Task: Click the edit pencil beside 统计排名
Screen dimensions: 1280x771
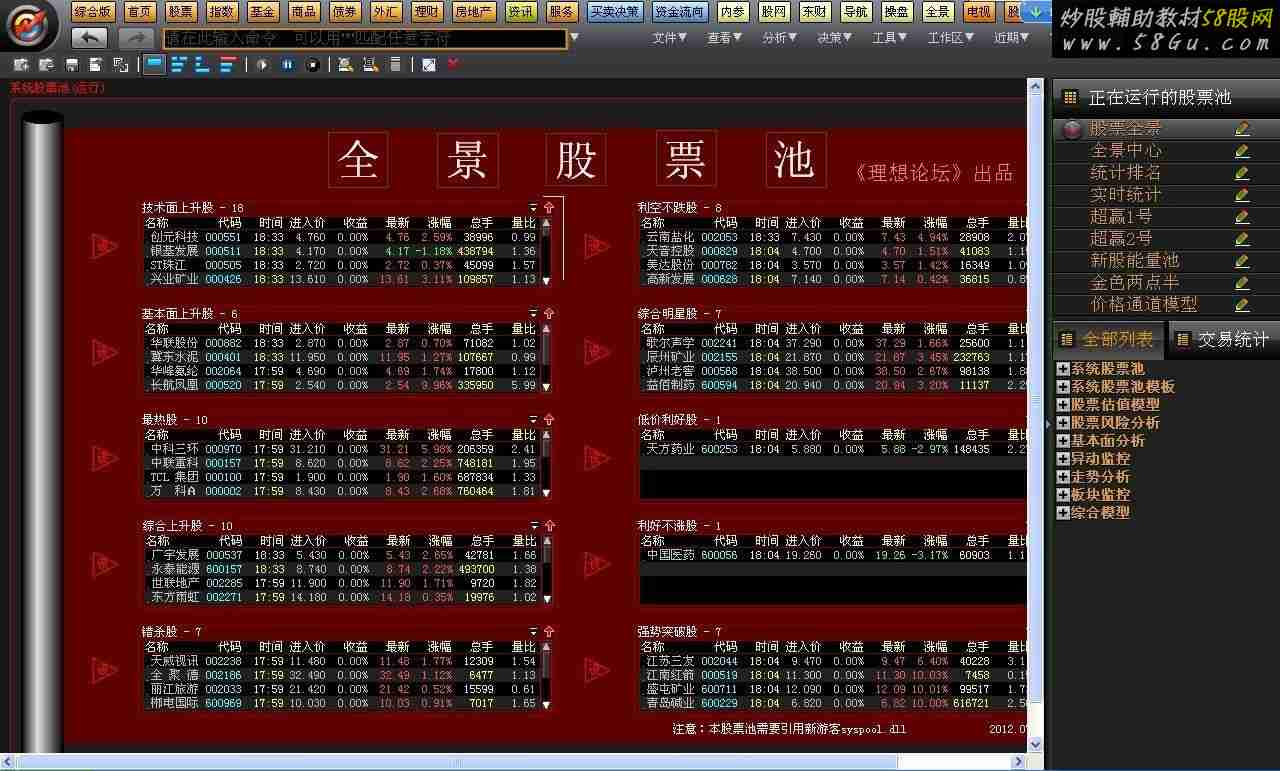Action: (x=1242, y=173)
